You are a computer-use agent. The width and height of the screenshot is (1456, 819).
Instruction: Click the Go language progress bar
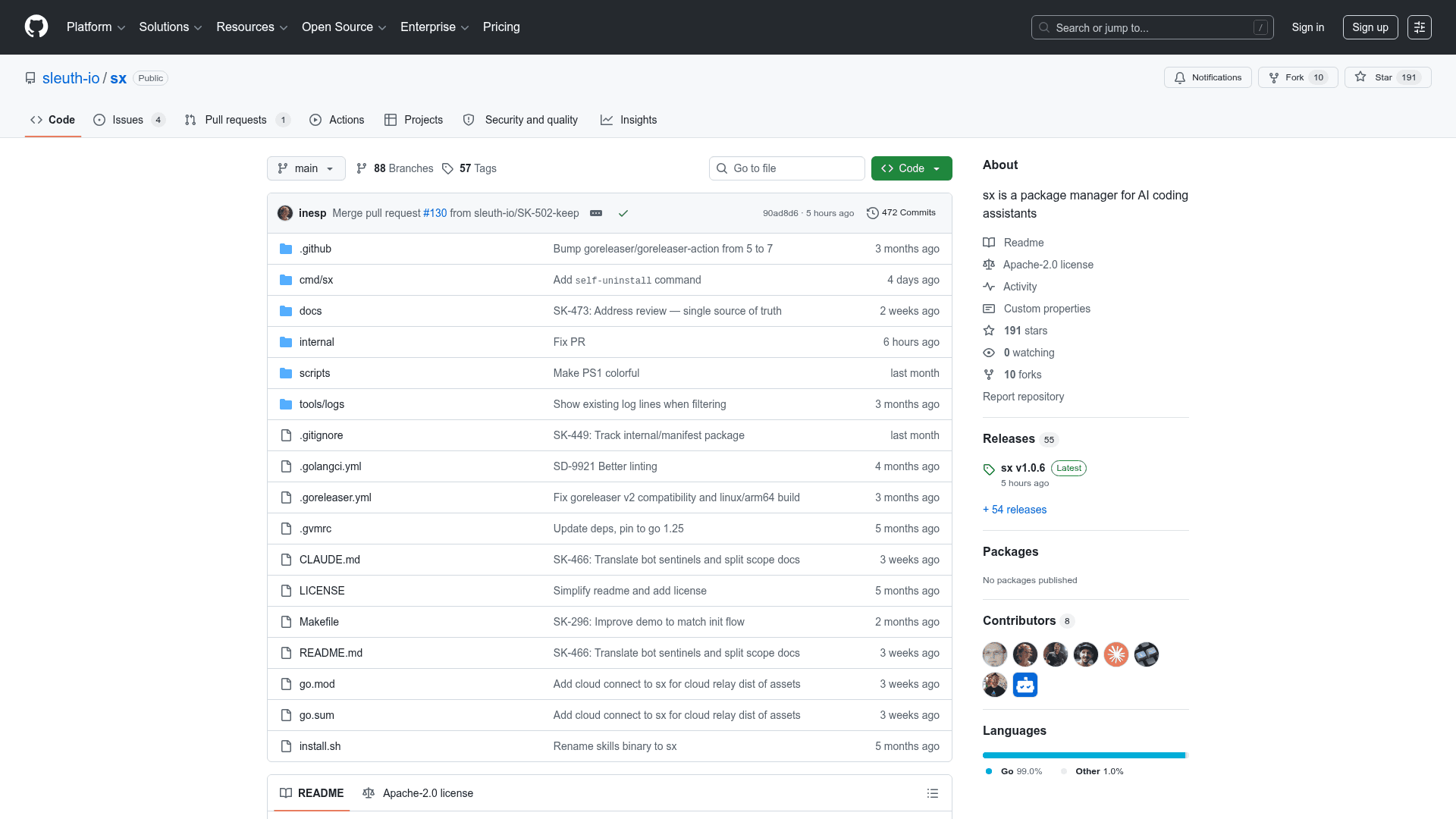click(x=1084, y=755)
